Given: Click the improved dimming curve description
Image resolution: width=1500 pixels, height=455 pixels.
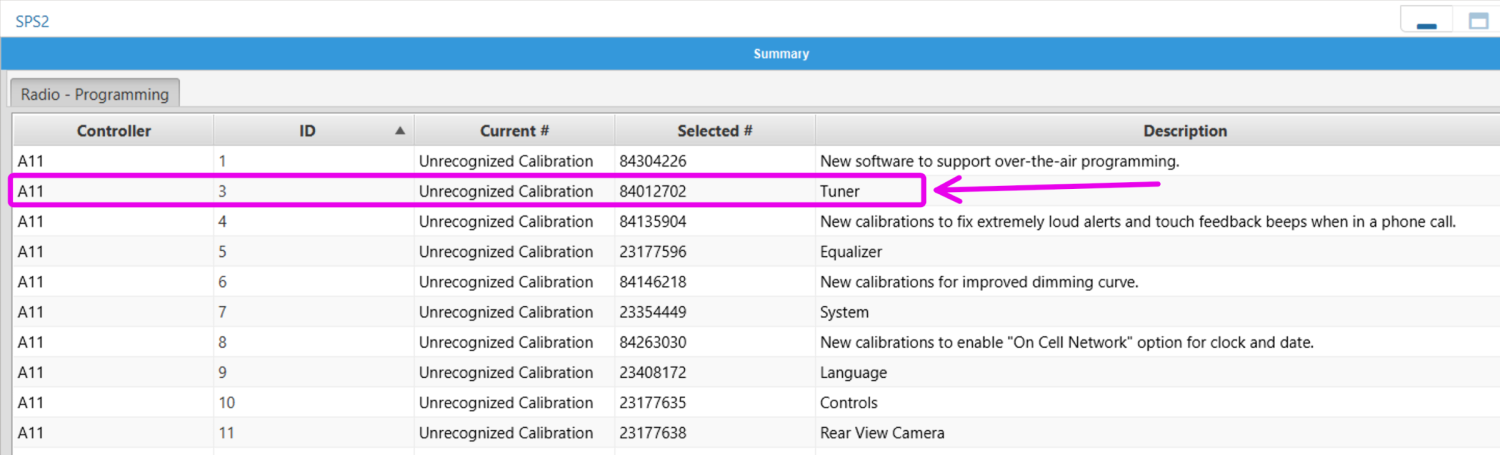Looking at the screenshot, I should coord(979,282).
